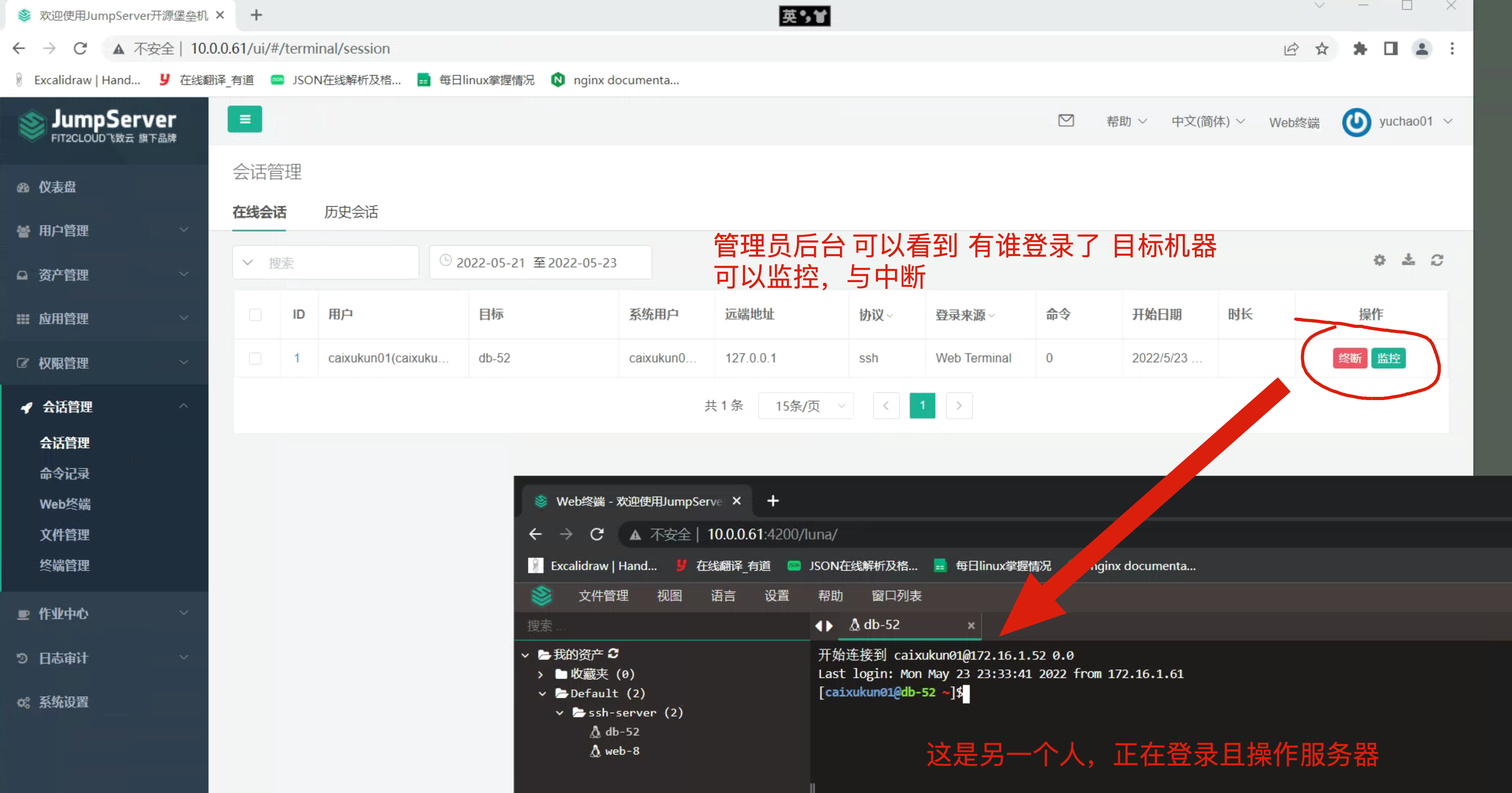Collapse the ssh-server tree node
This screenshot has height=793, width=1512.
pos(559,713)
